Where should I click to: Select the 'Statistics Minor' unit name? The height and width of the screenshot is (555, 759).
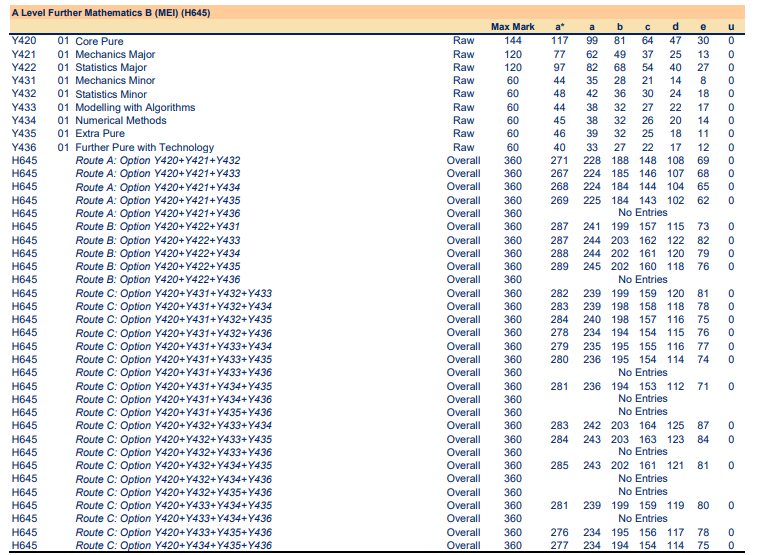[111, 94]
